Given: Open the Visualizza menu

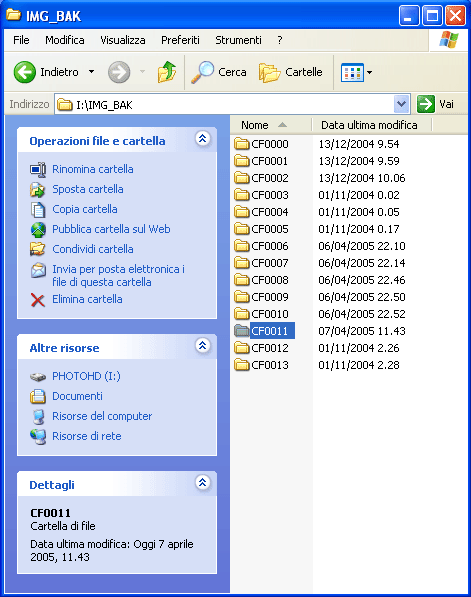Looking at the screenshot, I should click(123, 40).
